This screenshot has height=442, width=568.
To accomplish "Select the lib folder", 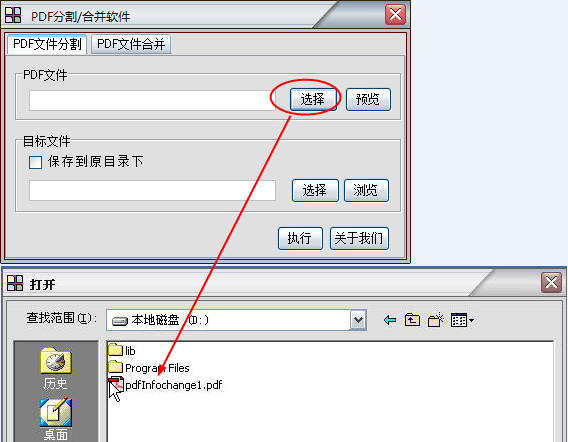I will (x=122, y=350).
